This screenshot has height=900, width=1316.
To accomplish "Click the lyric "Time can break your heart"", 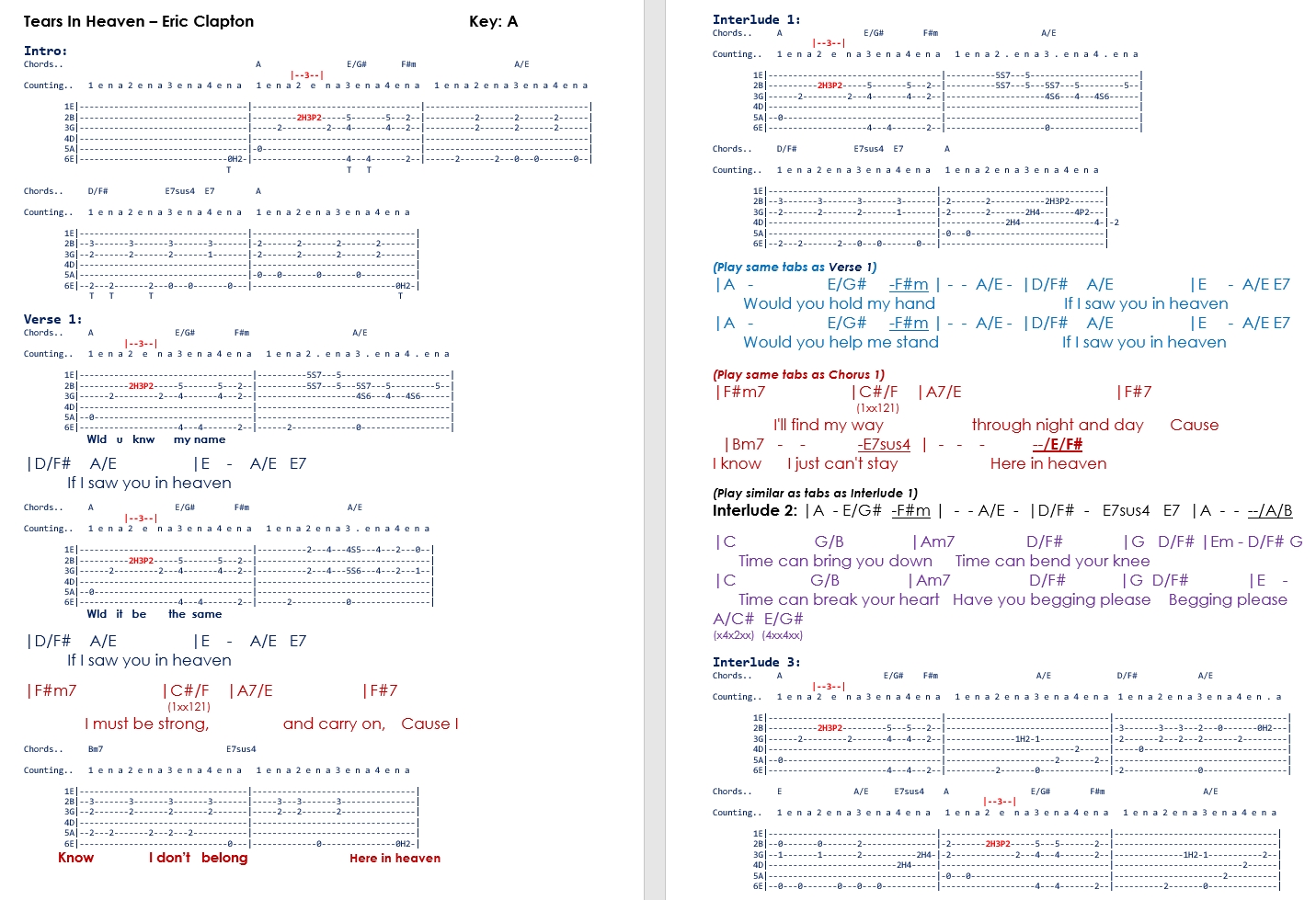I will pyautogui.click(x=839, y=599).
